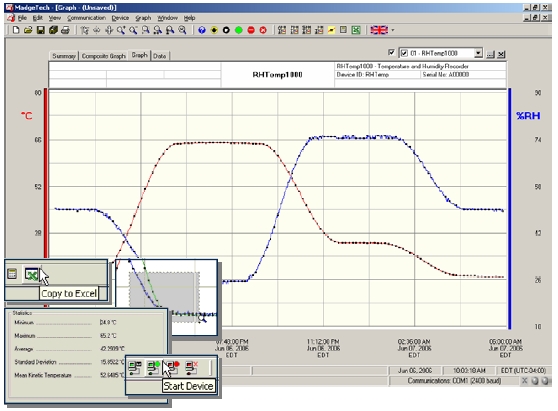Select the pointer selection tool in toolbar
The width and height of the screenshot is (558, 411).
(x=84, y=30)
